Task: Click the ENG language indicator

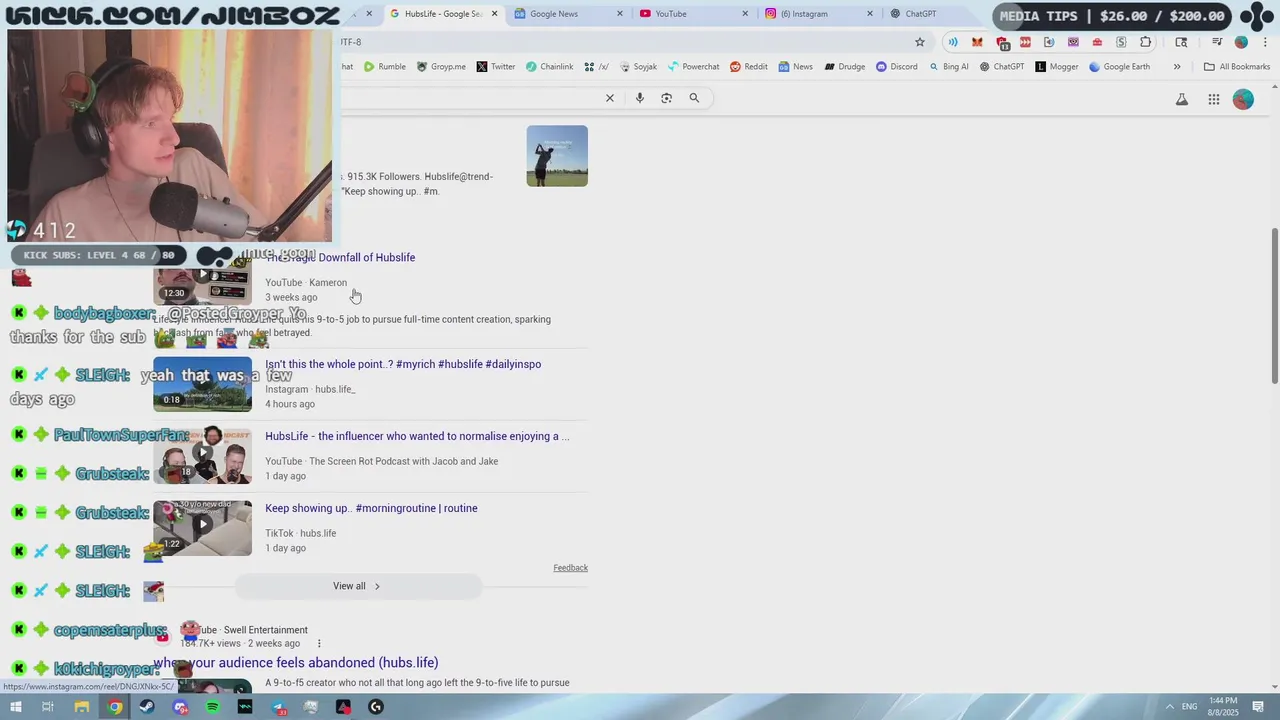Action: (1190, 707)
